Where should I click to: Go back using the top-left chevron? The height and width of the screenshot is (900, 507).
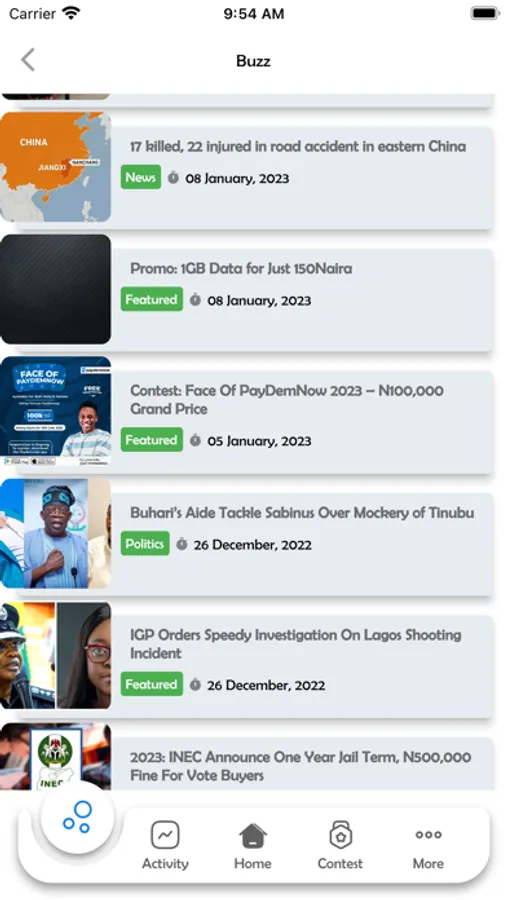[28, 60]
